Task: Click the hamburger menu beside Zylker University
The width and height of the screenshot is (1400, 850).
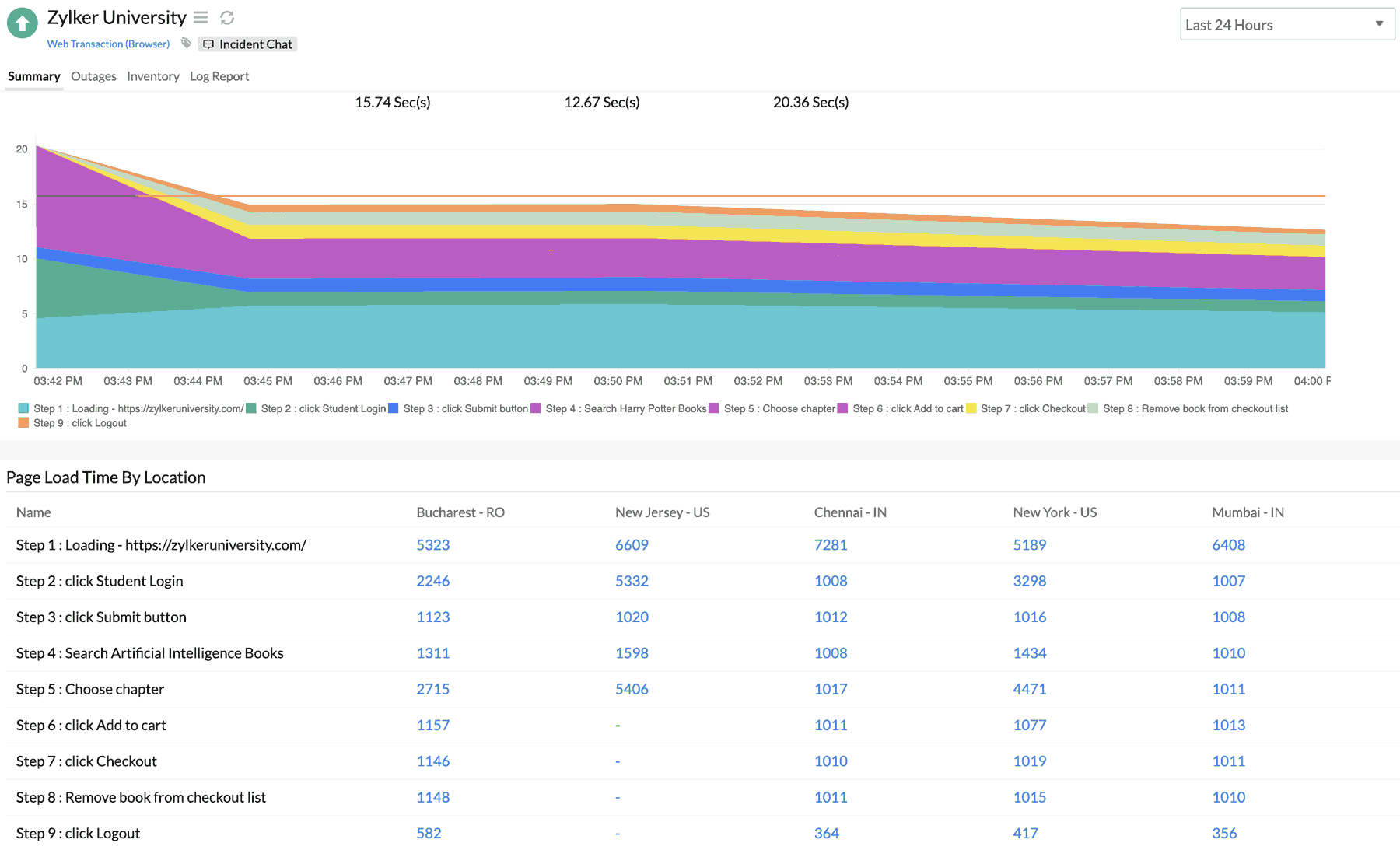Action: (x=200, y=17)
